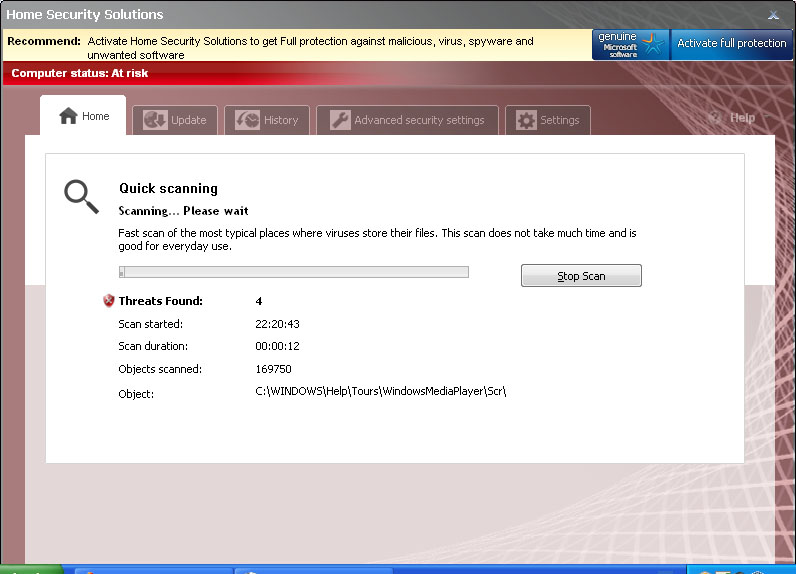Open the History tab
The image size is (796, 574).
(x=267, y=120)
